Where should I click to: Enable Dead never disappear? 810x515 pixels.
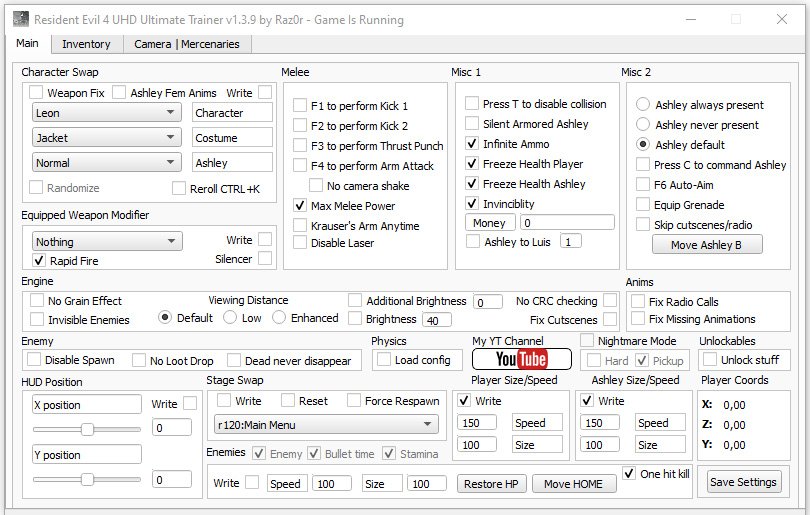(234, 360)
